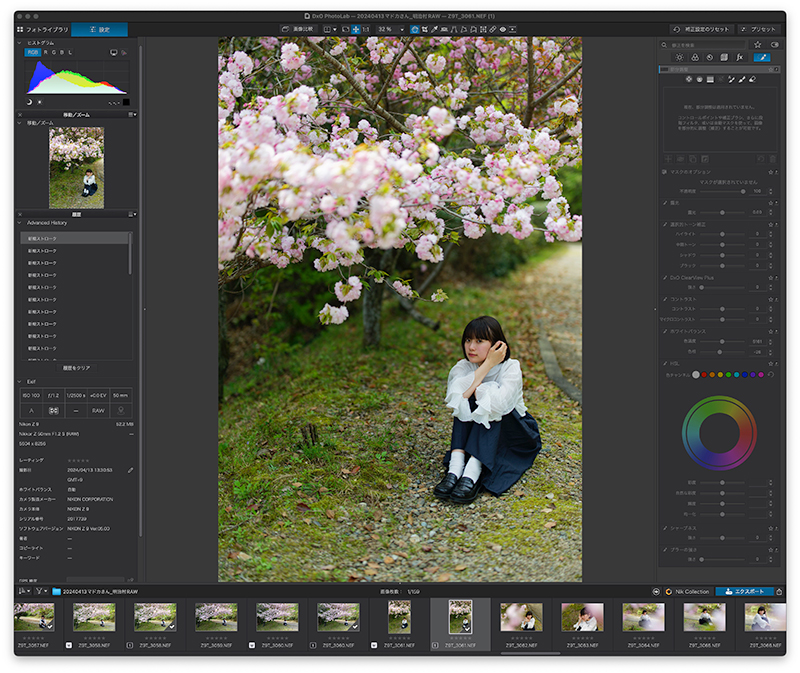The height and width of the screenshot is (673, 800).
Task: Open the Nik Collection button
Action: coord(687,592)
